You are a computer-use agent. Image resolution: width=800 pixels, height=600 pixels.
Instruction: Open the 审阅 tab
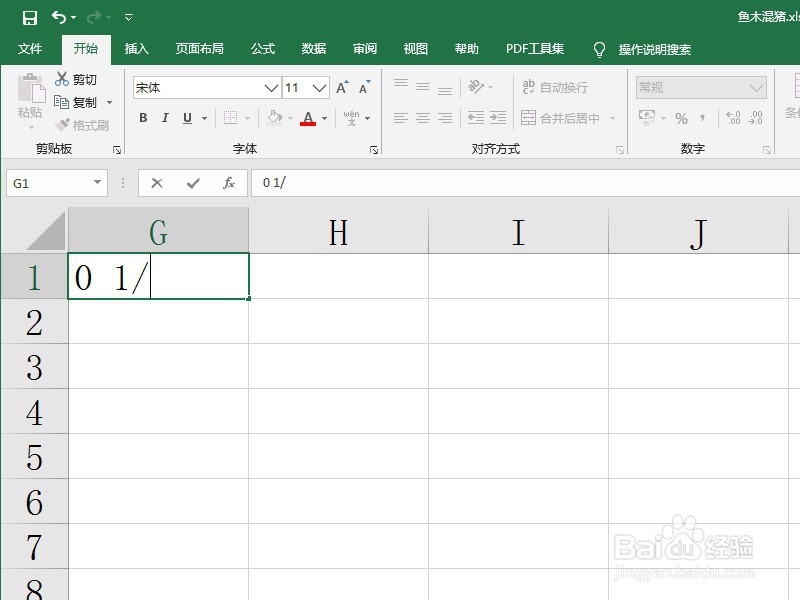[x=365, y=48]
